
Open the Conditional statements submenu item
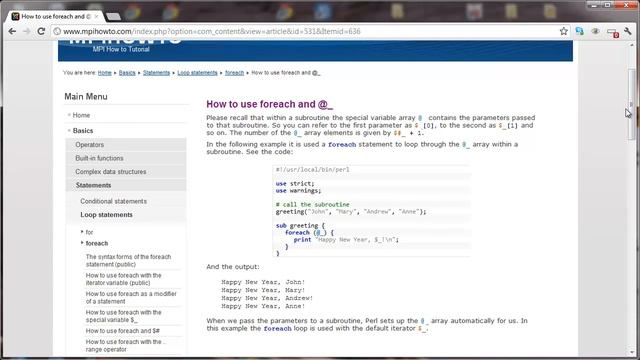113,201
